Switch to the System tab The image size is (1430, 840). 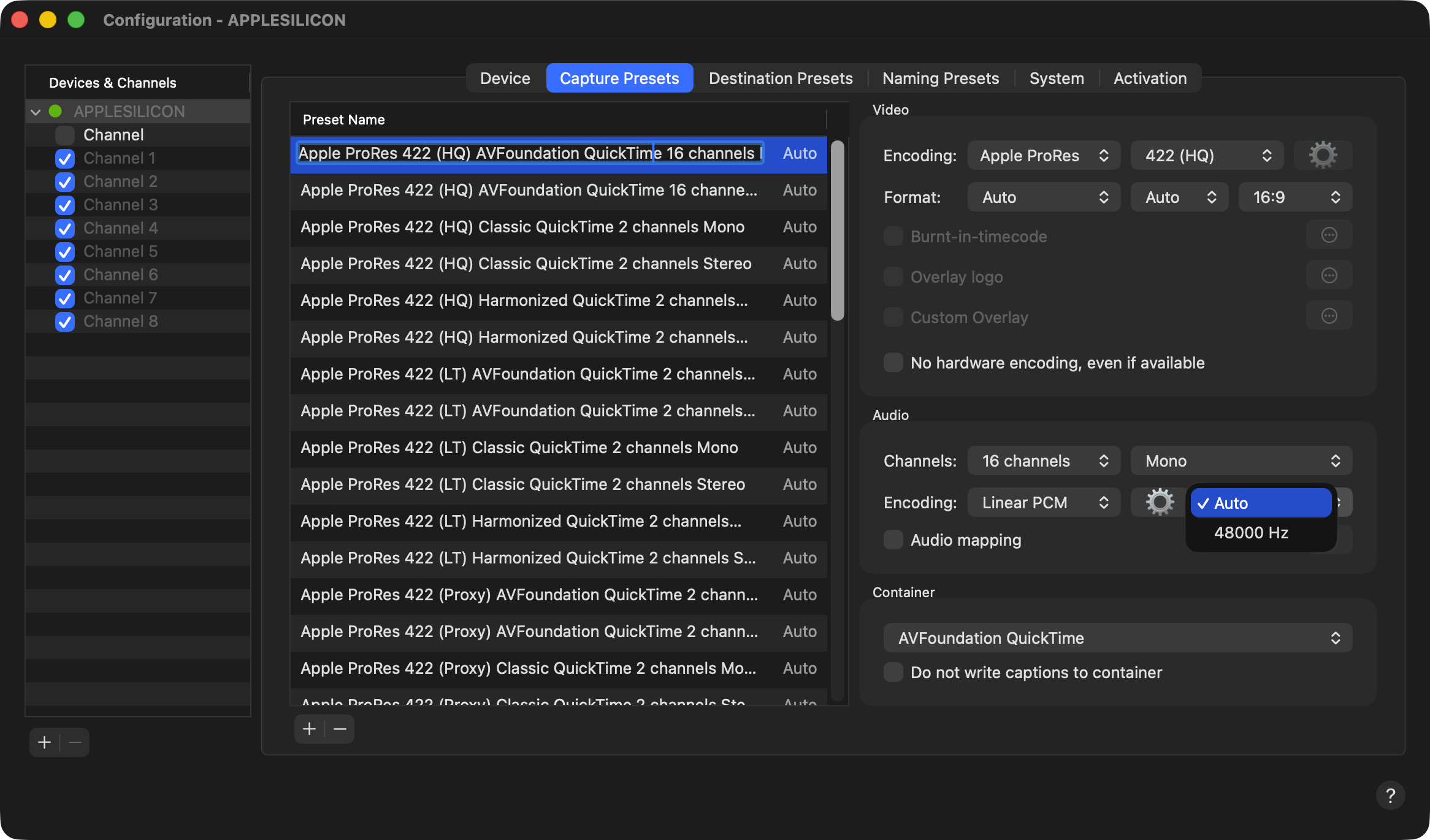click(x=1057, y=78)
